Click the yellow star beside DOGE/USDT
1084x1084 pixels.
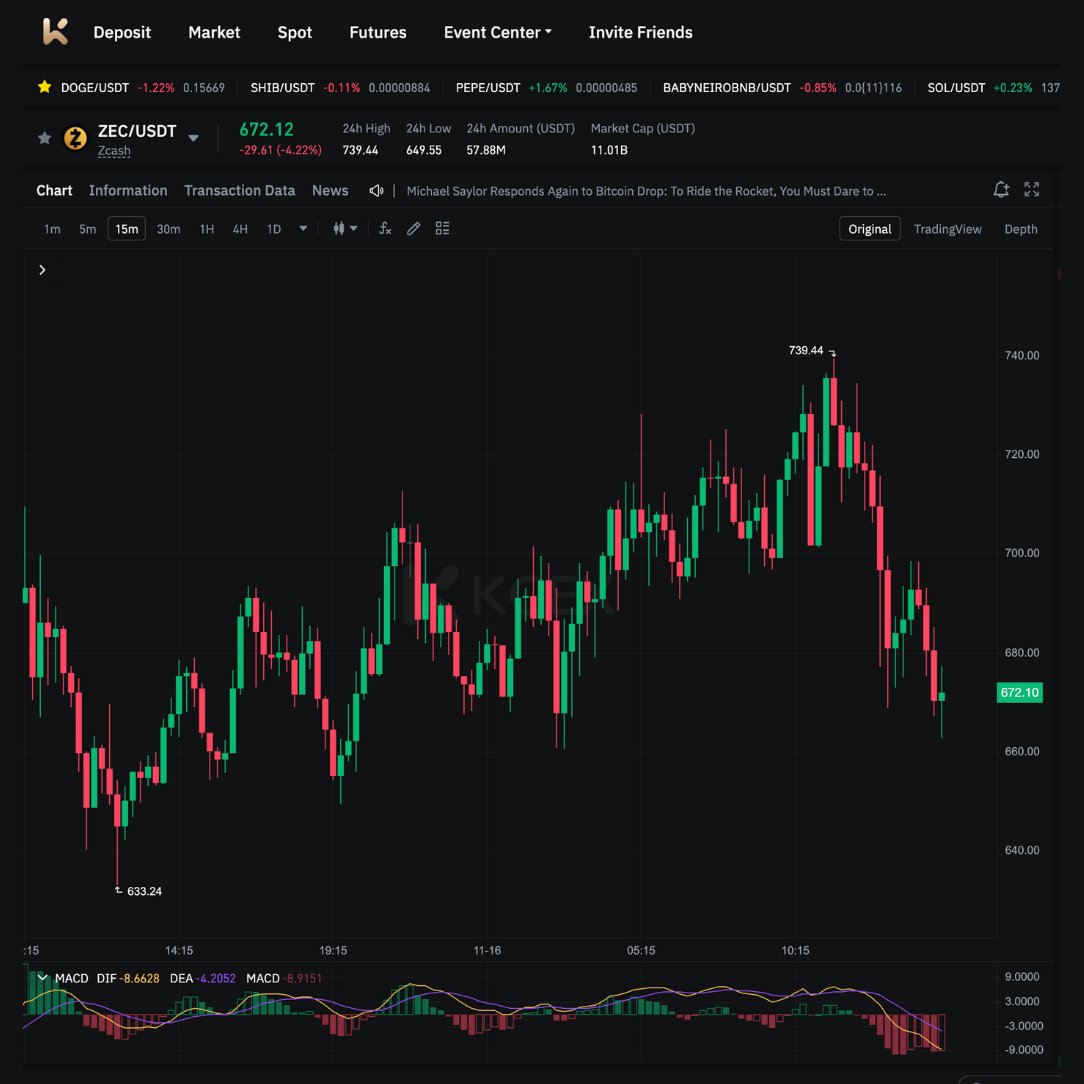44,87
